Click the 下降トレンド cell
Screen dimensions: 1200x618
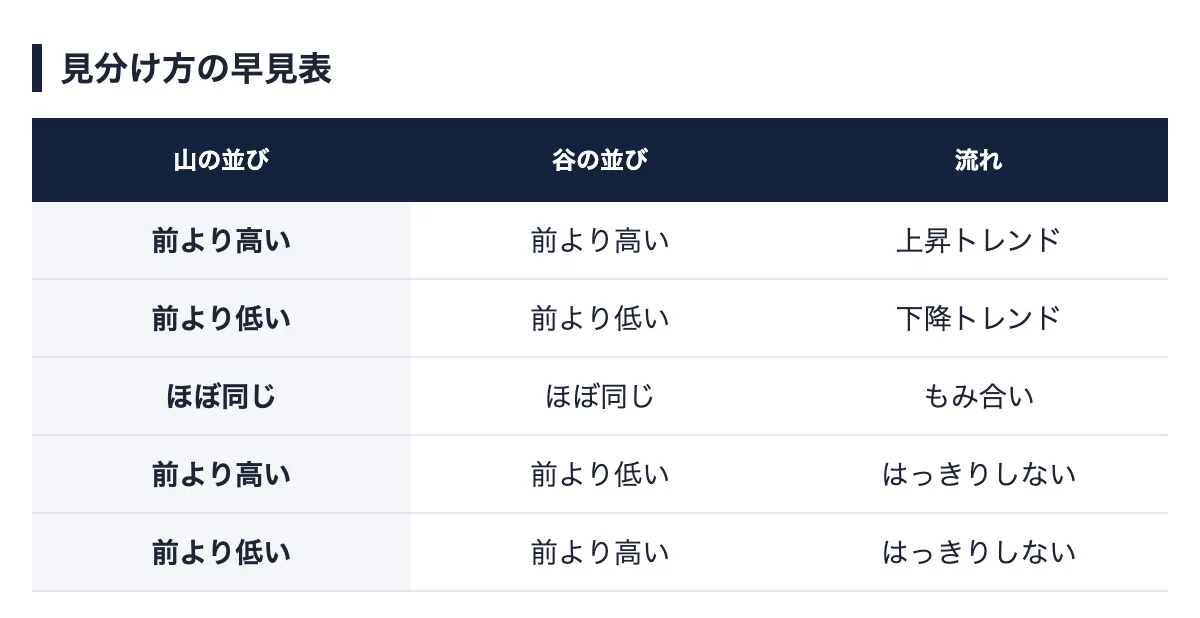point(978,319)
